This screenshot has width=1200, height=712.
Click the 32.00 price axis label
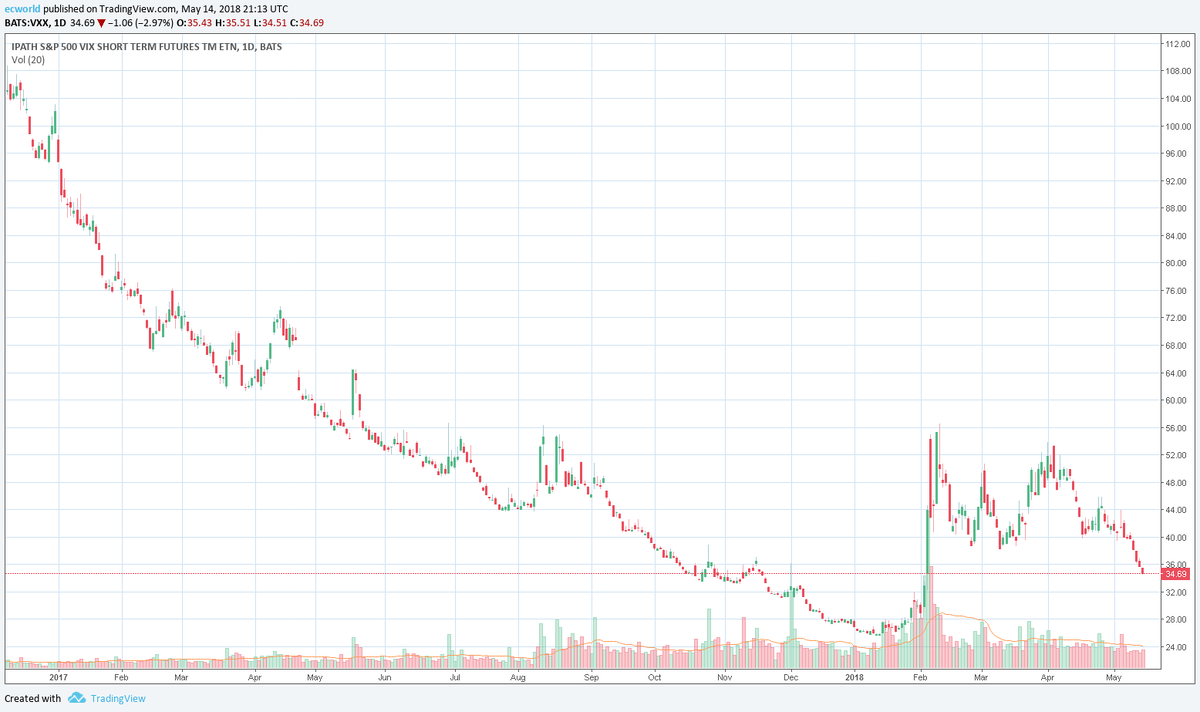click(1176, 593)
